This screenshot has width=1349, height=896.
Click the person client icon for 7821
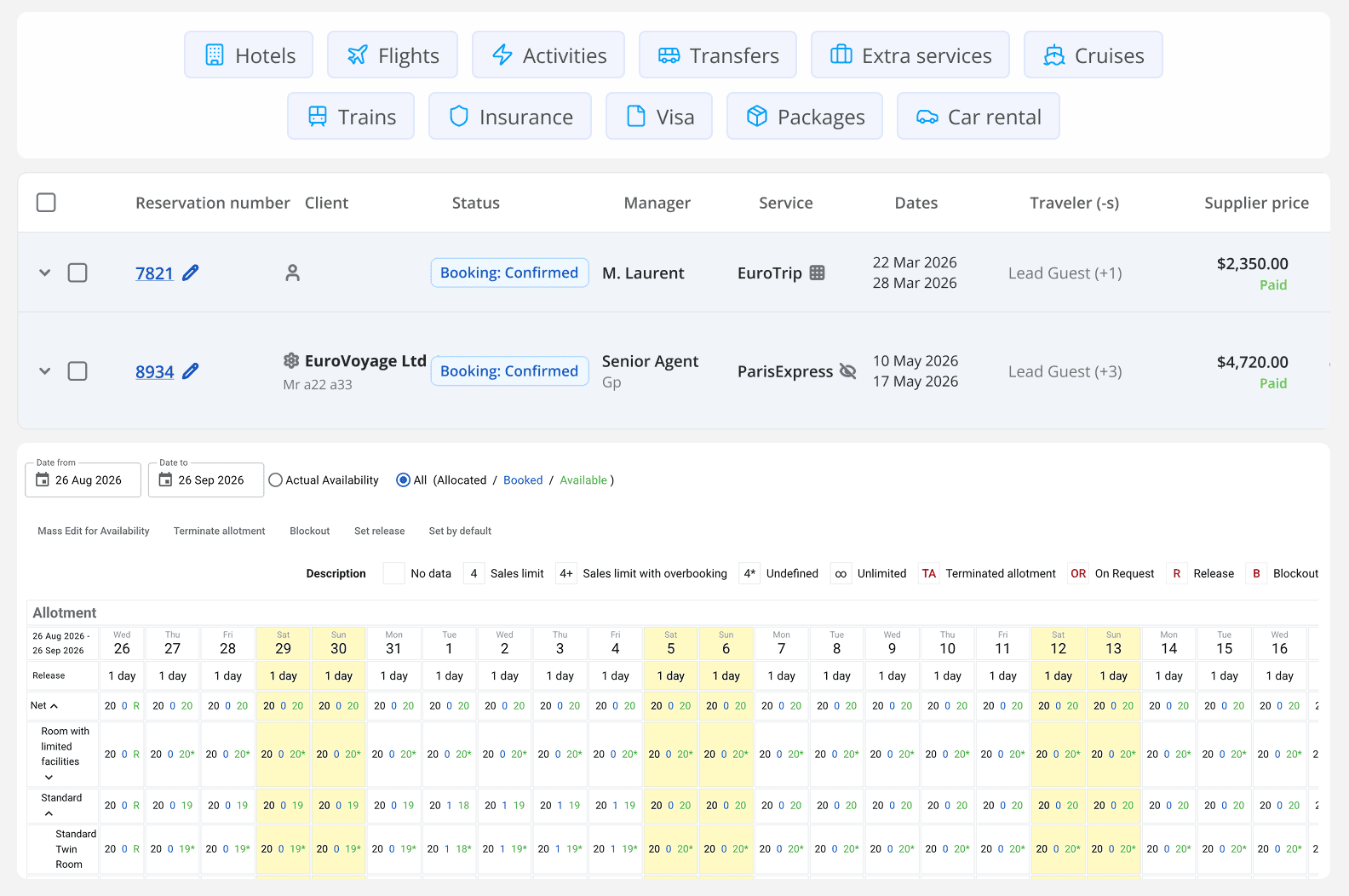[x=292, y=273]
